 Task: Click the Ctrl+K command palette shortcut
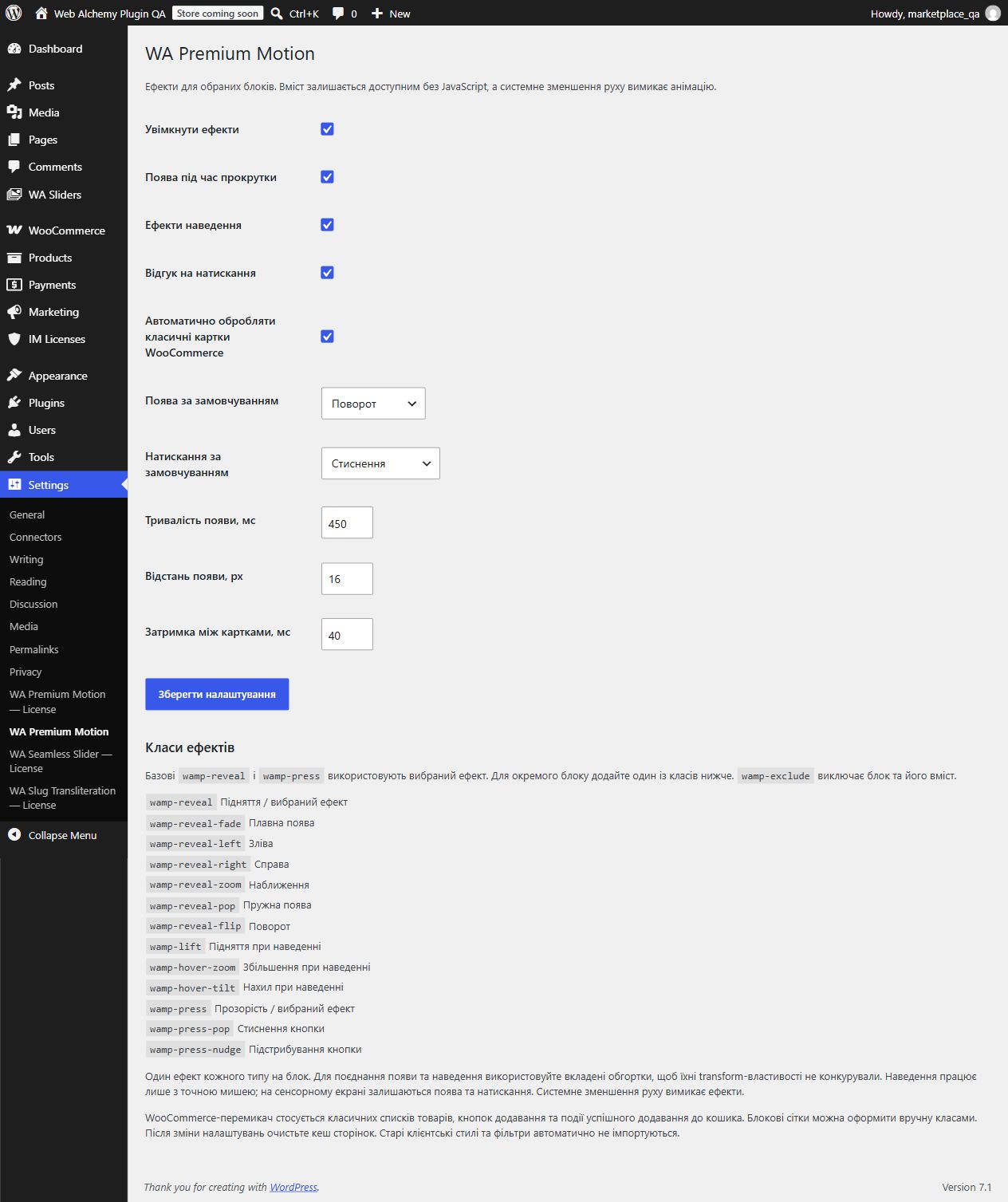(304, 14)
